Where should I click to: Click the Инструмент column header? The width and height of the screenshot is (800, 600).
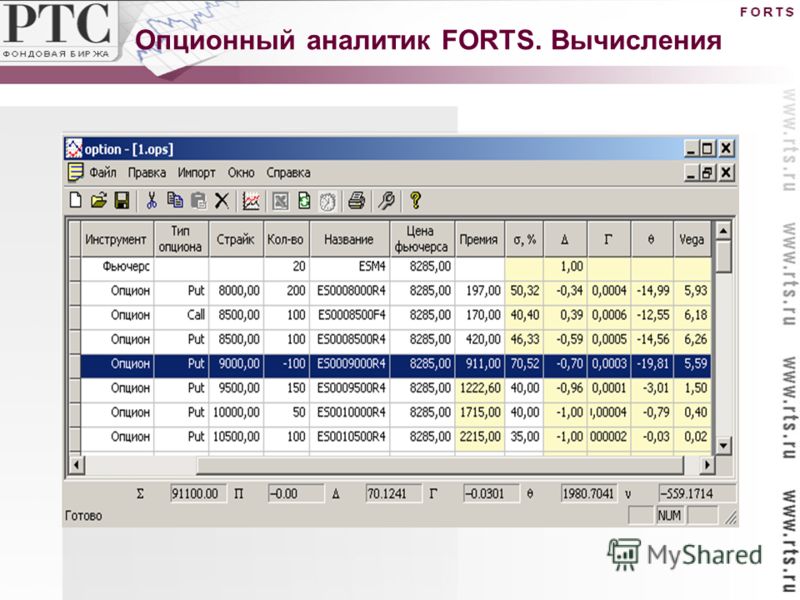[x=117, y=239]
